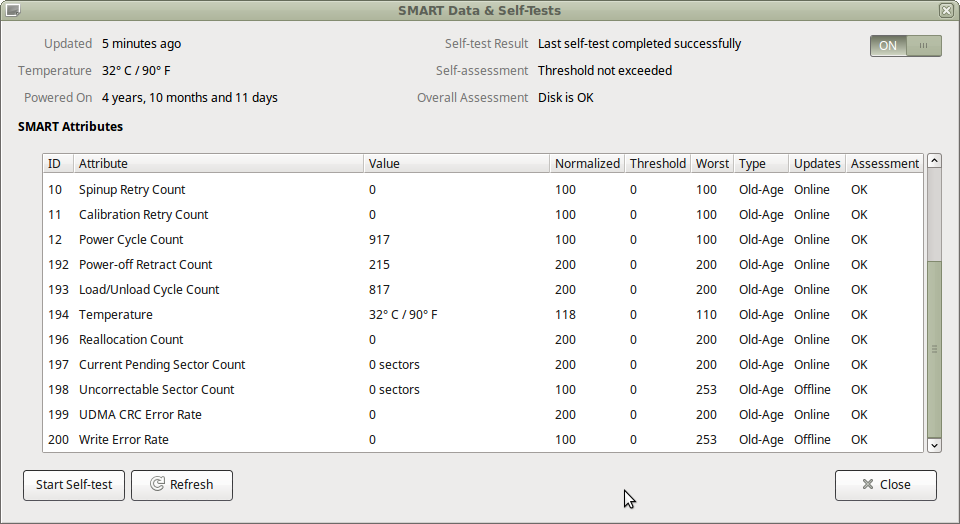Select Current Pending Sector Count row
Image resolution: width=960 pixels, height=524 pixels.
tap(482, 365)
